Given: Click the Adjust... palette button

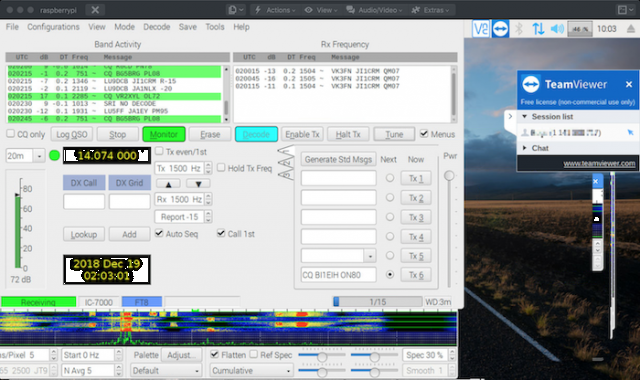Looking at the screenshot, I should [x=181, y=355].
